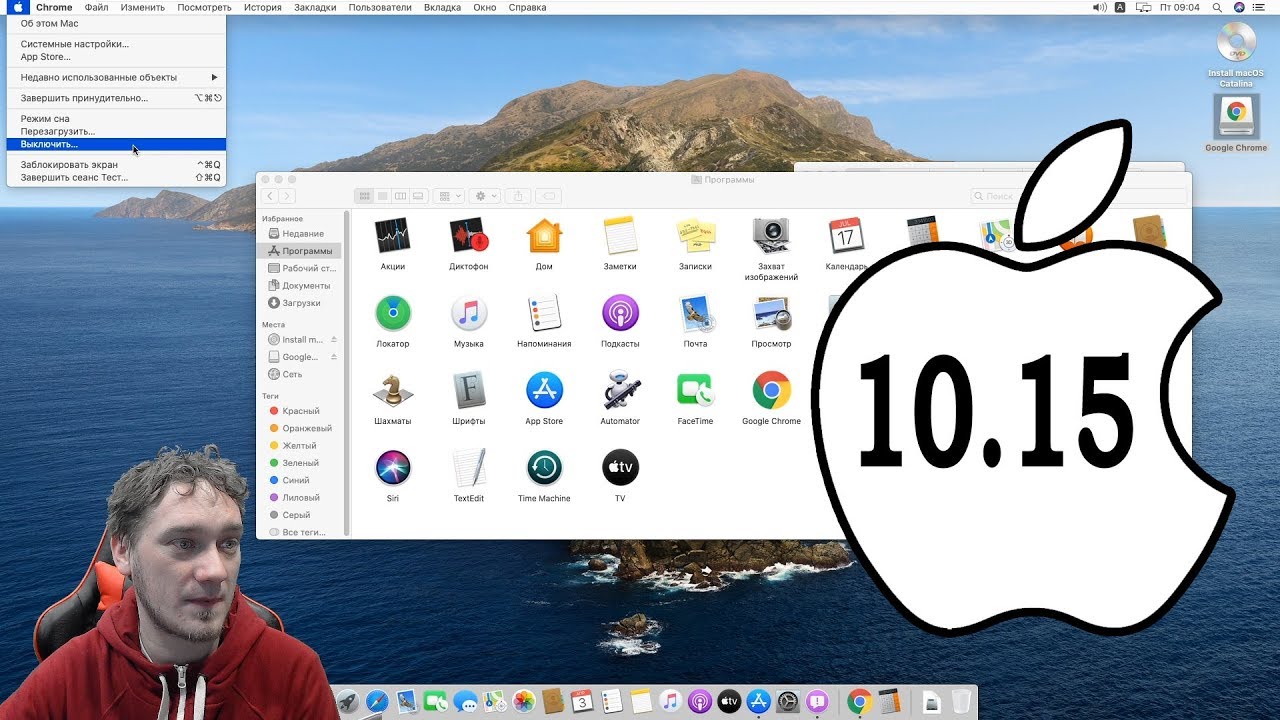Open the Диктофон app in Finder

coord(468,236)
